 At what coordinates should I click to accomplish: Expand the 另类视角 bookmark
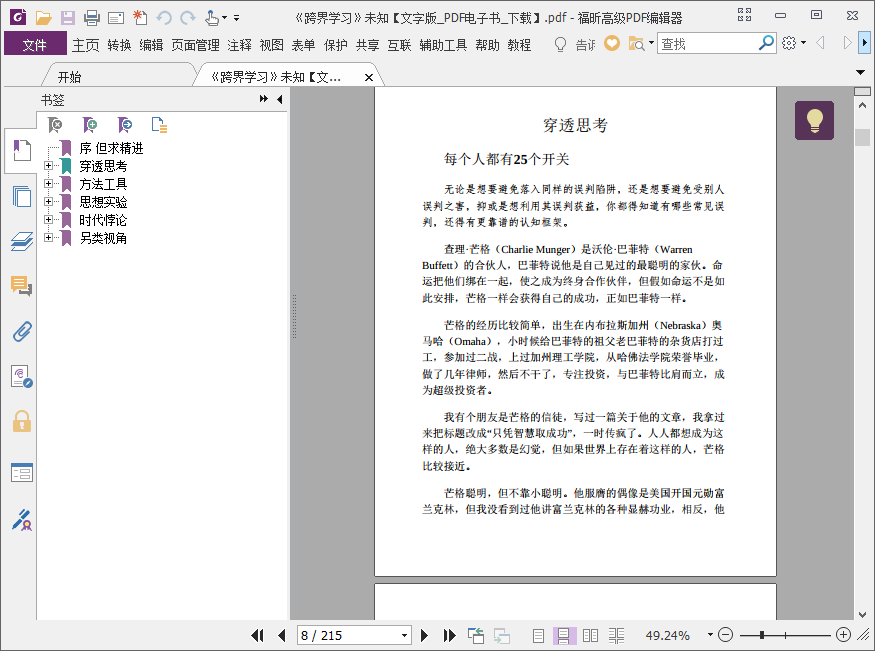tap(49, 238)
